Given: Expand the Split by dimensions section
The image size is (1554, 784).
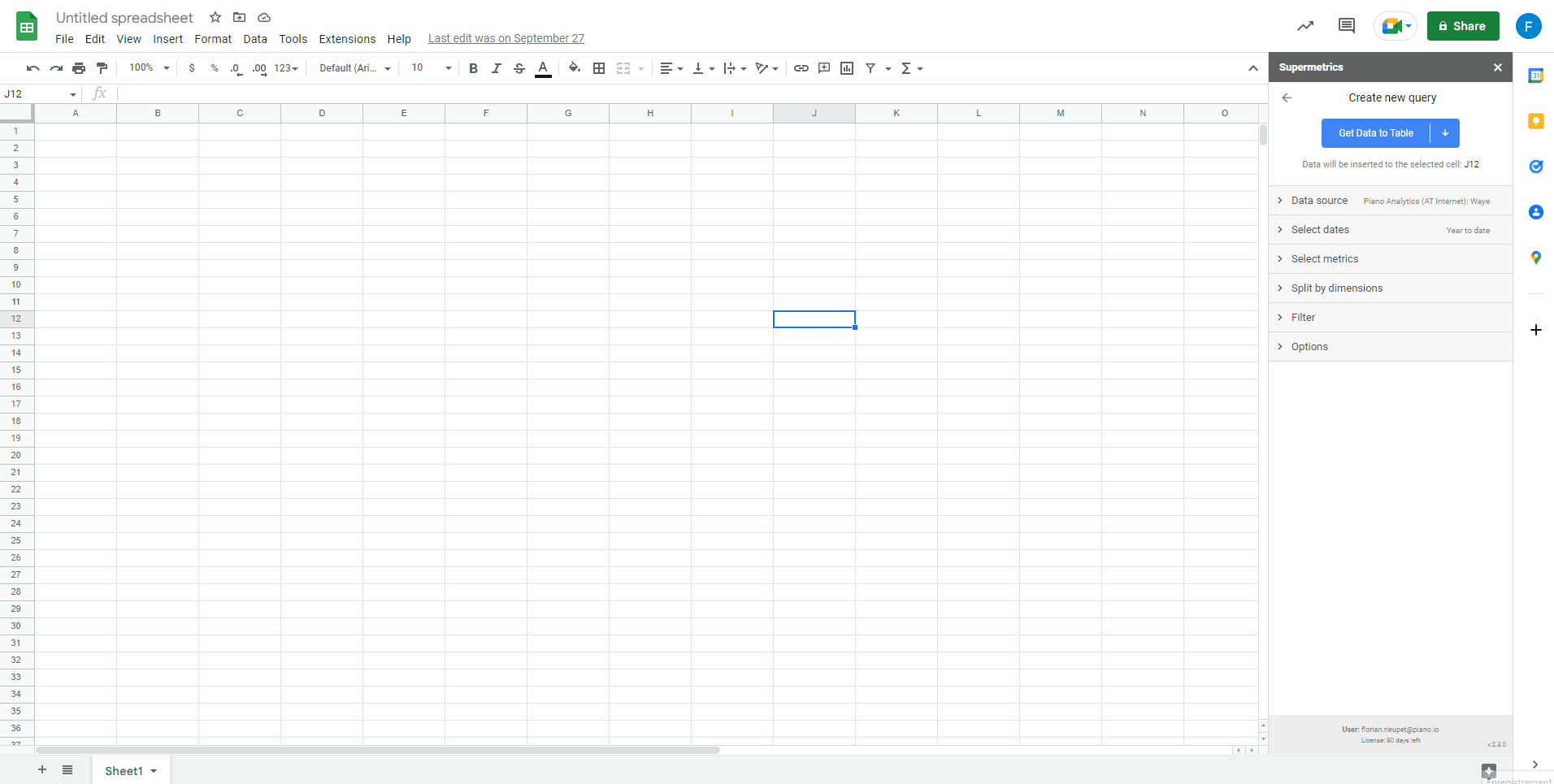Looking at the screenshot, I should coord(1336,288).
